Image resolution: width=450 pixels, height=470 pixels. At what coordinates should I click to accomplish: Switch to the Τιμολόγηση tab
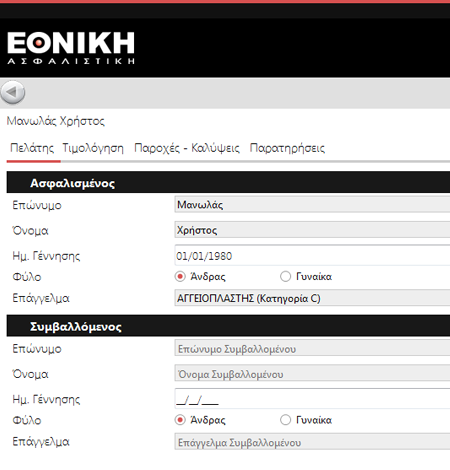93,148
